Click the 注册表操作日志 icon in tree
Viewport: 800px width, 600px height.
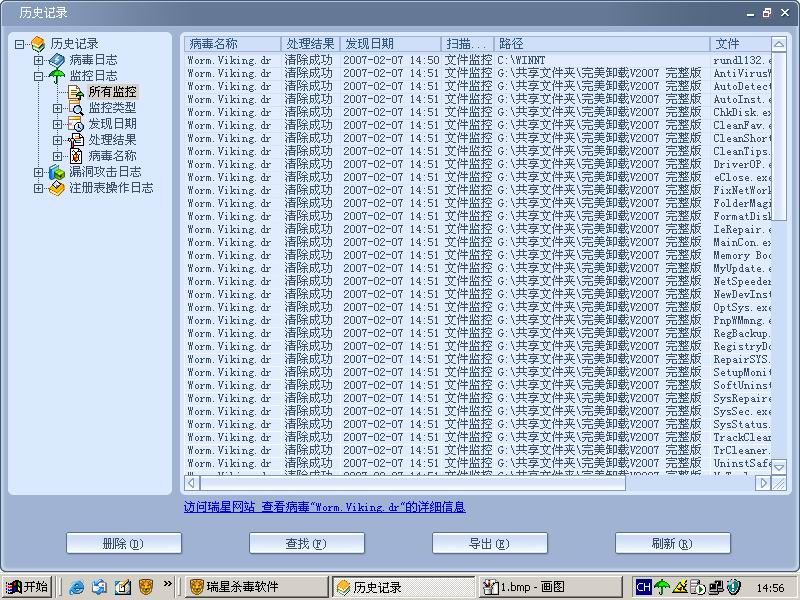57,188
